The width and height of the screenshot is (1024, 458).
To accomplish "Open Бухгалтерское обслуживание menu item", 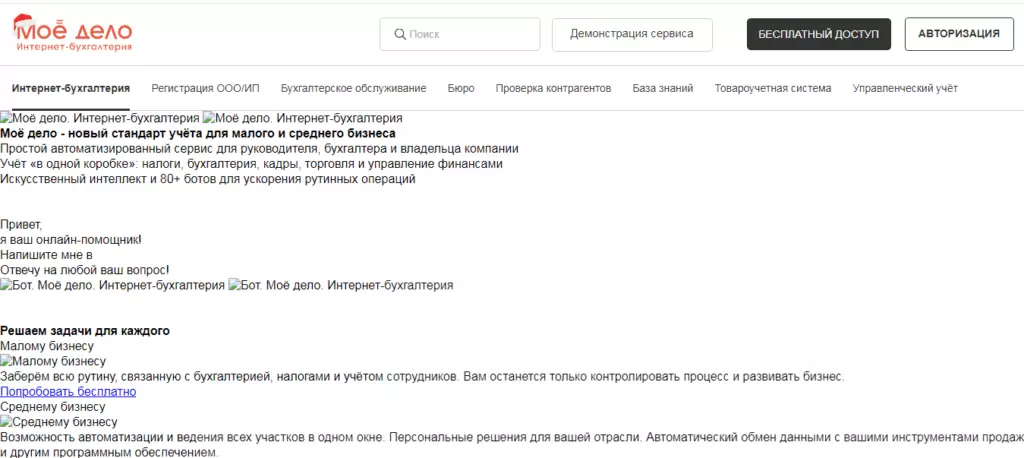I will pyautogui.click(x=353, y=88).
